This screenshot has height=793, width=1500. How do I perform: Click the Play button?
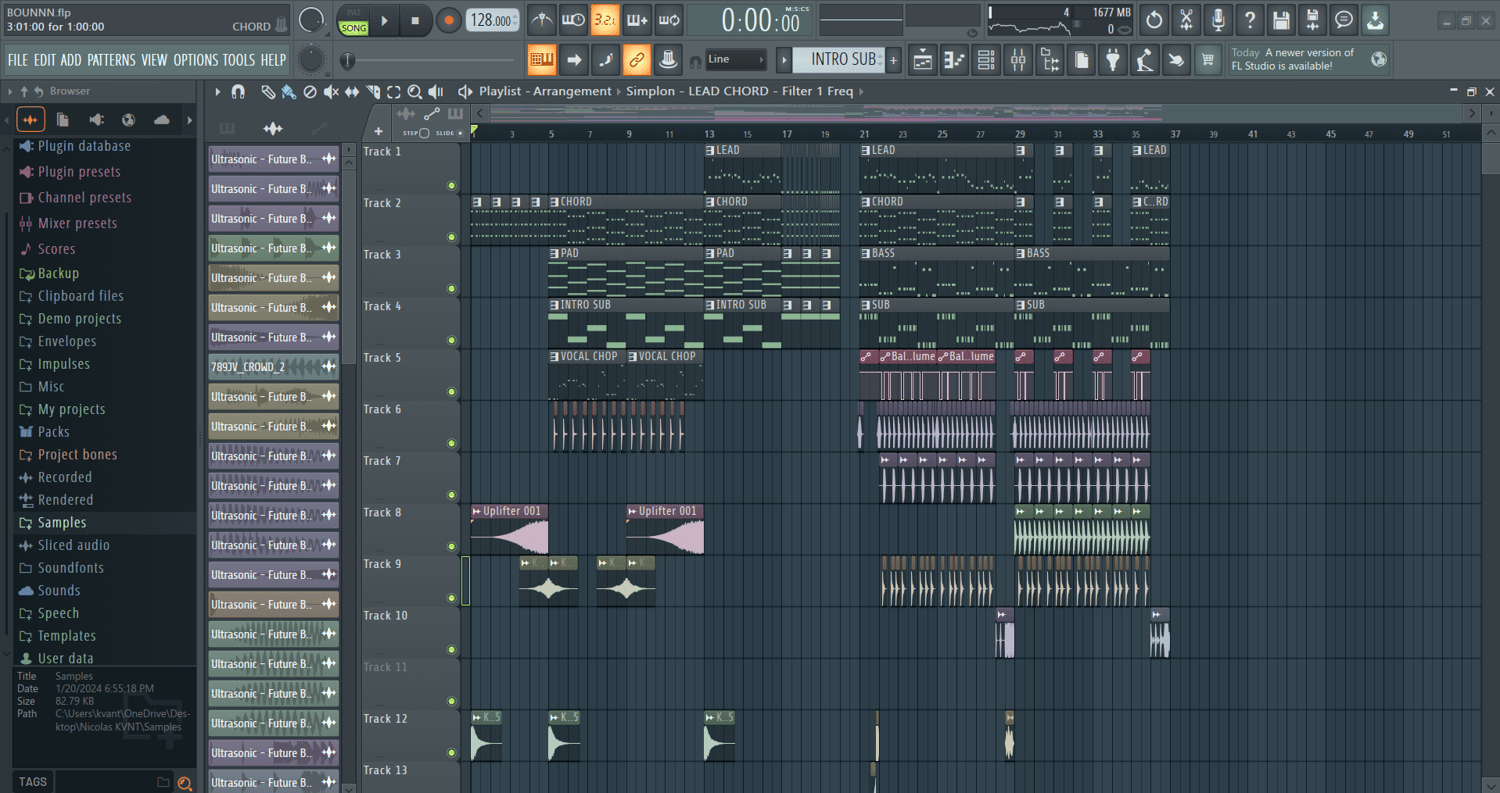385,20
